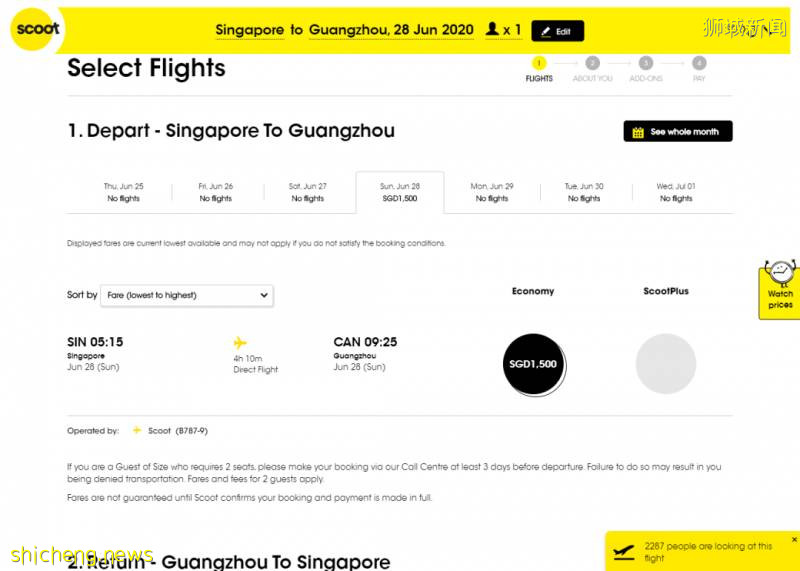
Task: Select the Thu, Jun 25 date tab
Action: [124, 192]
